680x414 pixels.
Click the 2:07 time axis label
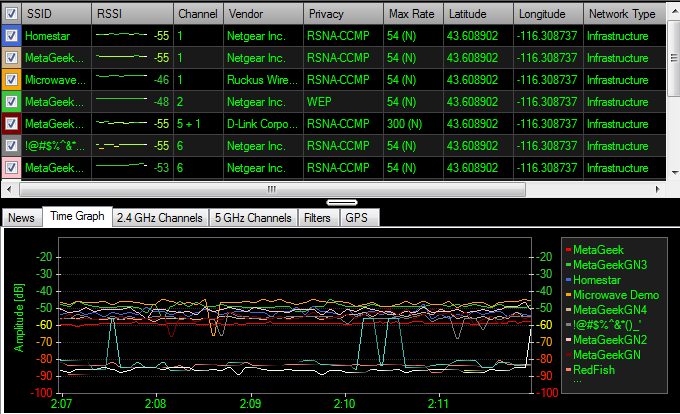[61, 404]
